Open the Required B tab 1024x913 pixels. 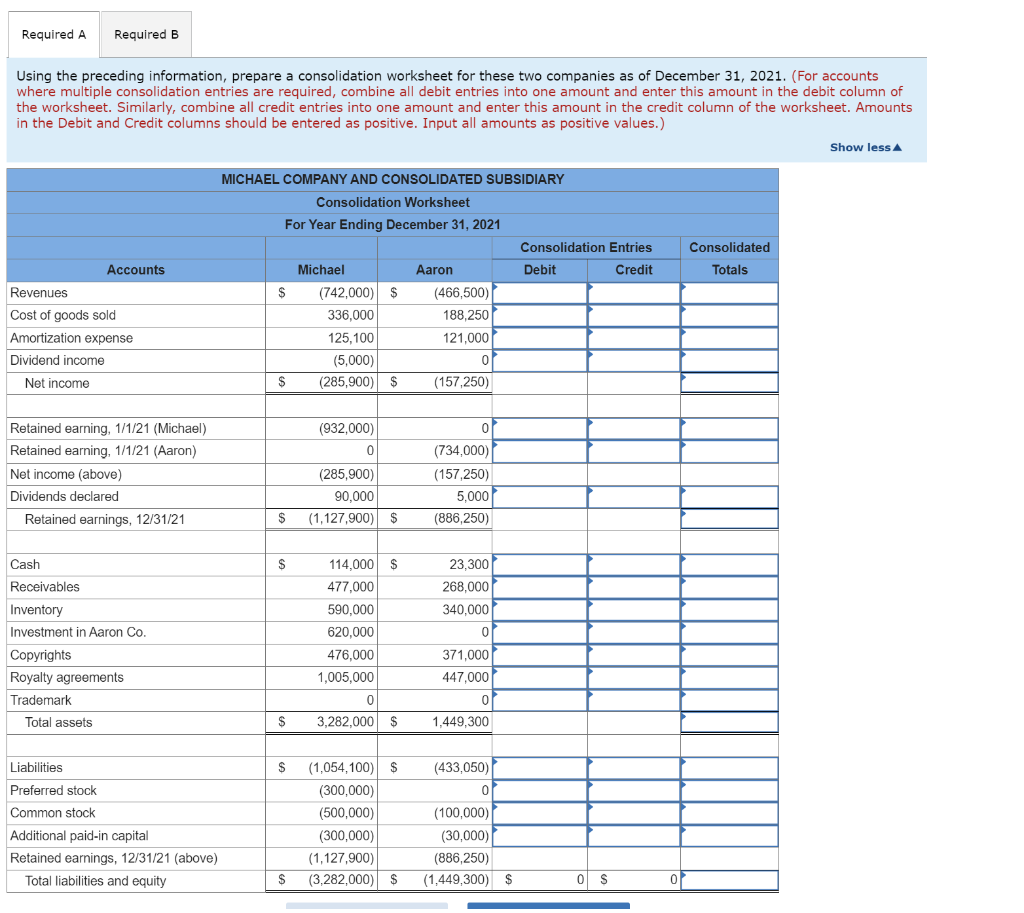point(146,35)
